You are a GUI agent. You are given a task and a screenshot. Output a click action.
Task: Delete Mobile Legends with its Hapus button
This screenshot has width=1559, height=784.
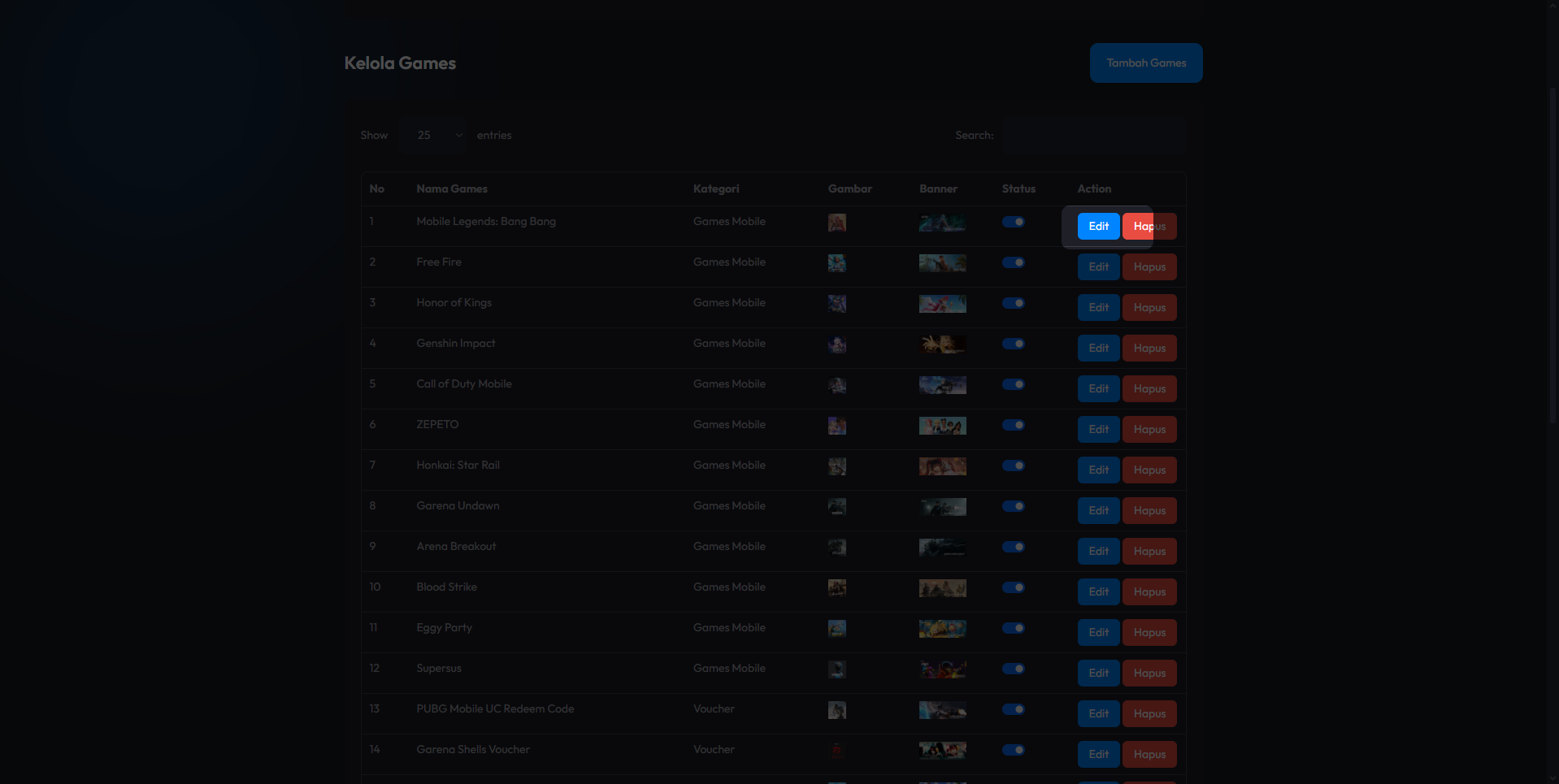click(x=1149, y=226)
